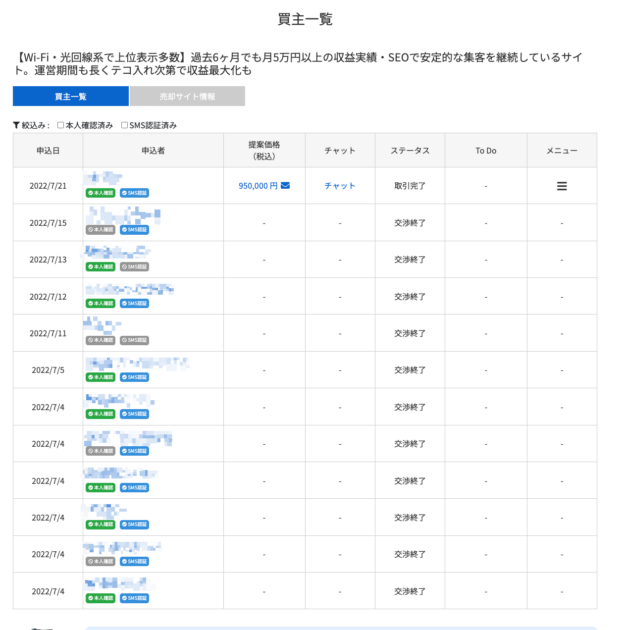Open applicant profile in the 2022/7/12 row

[130, 289]
